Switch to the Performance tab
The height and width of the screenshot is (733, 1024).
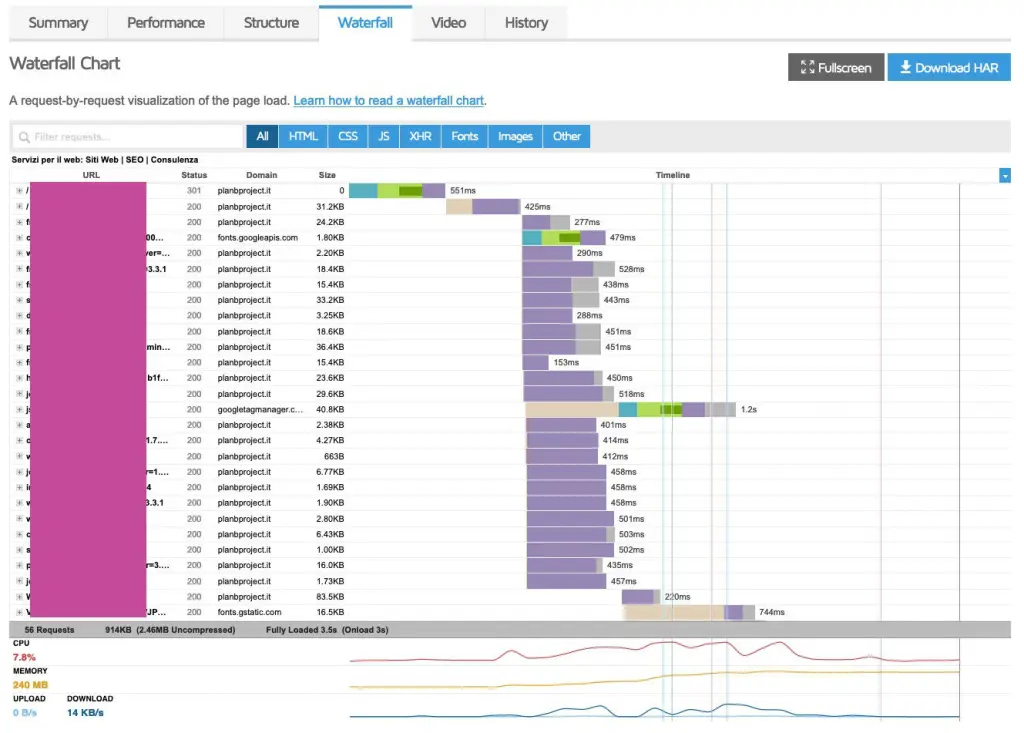[x=166, y=23]
